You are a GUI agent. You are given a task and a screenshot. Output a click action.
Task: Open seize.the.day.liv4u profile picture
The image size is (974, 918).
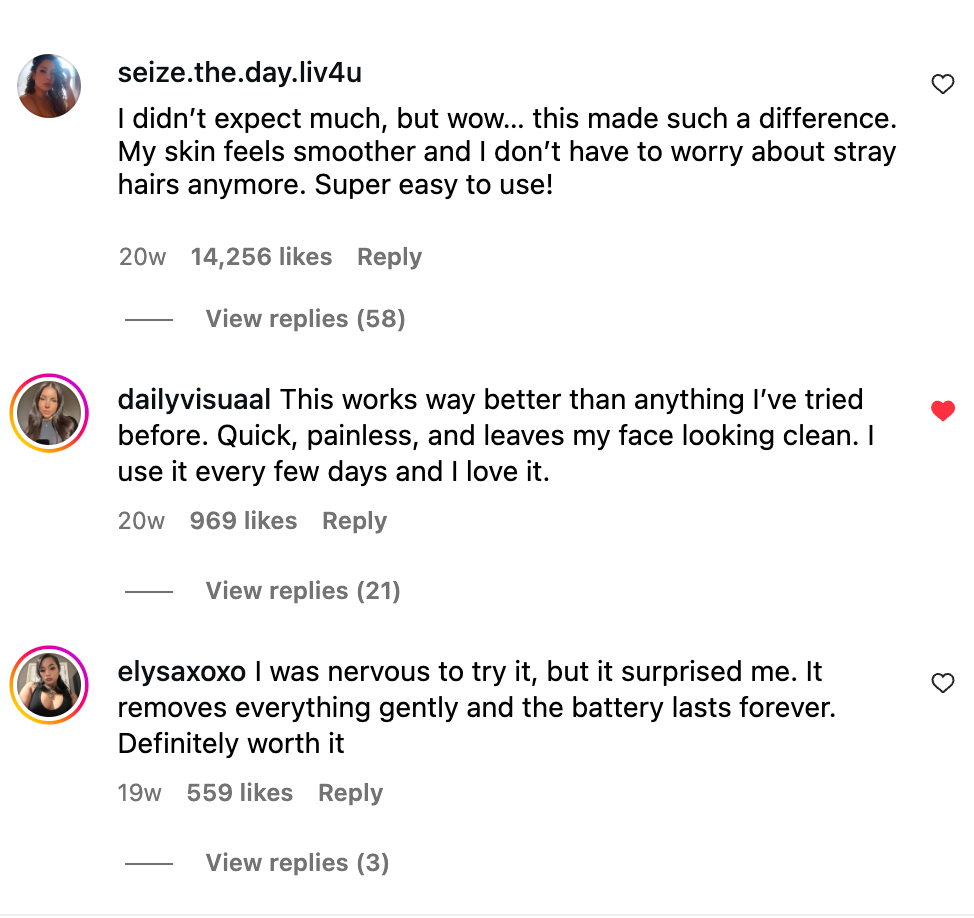click(x=49, y=86)
